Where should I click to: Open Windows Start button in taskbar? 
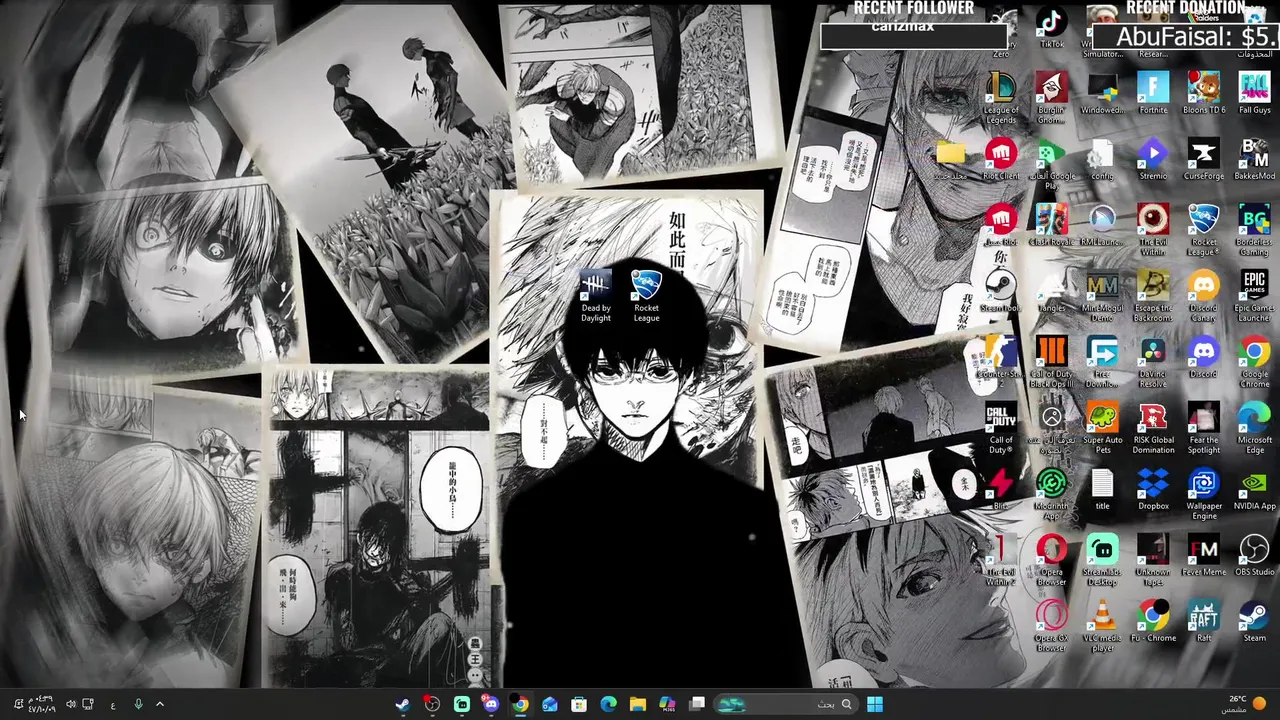click(x=875, y=704)
